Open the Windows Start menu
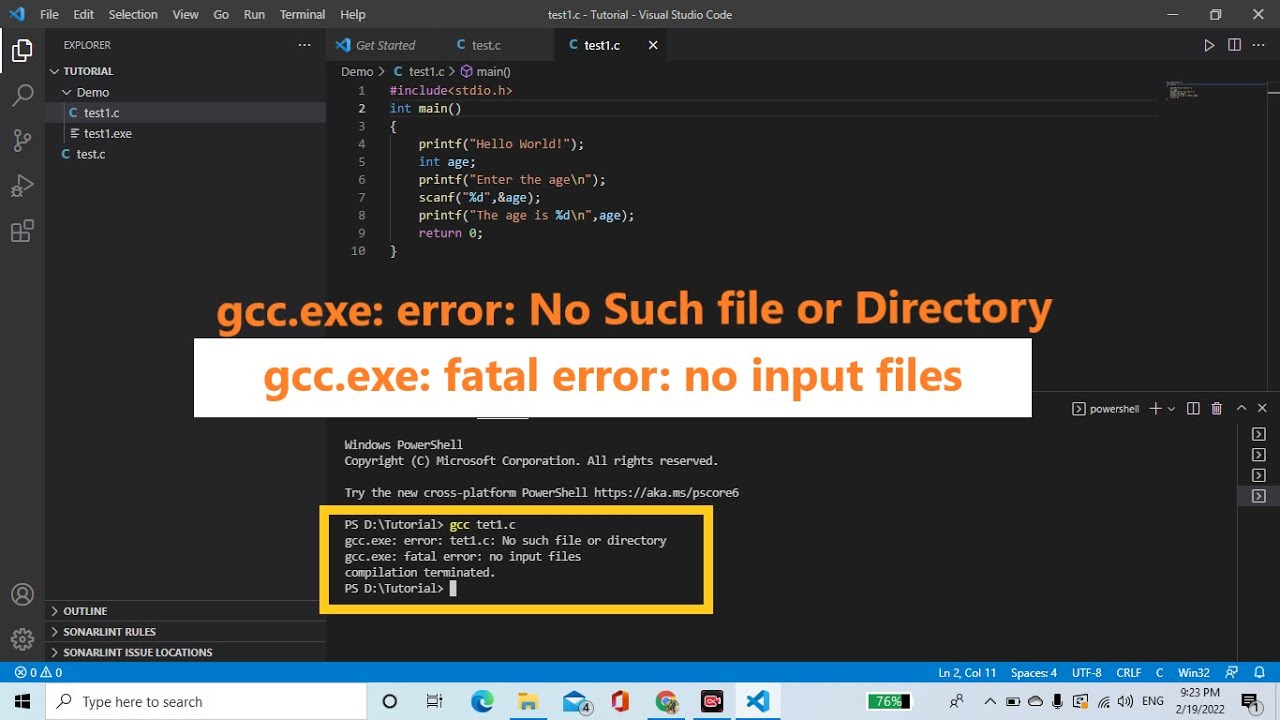Screen dimensions: 1280x720 point(22,701)
